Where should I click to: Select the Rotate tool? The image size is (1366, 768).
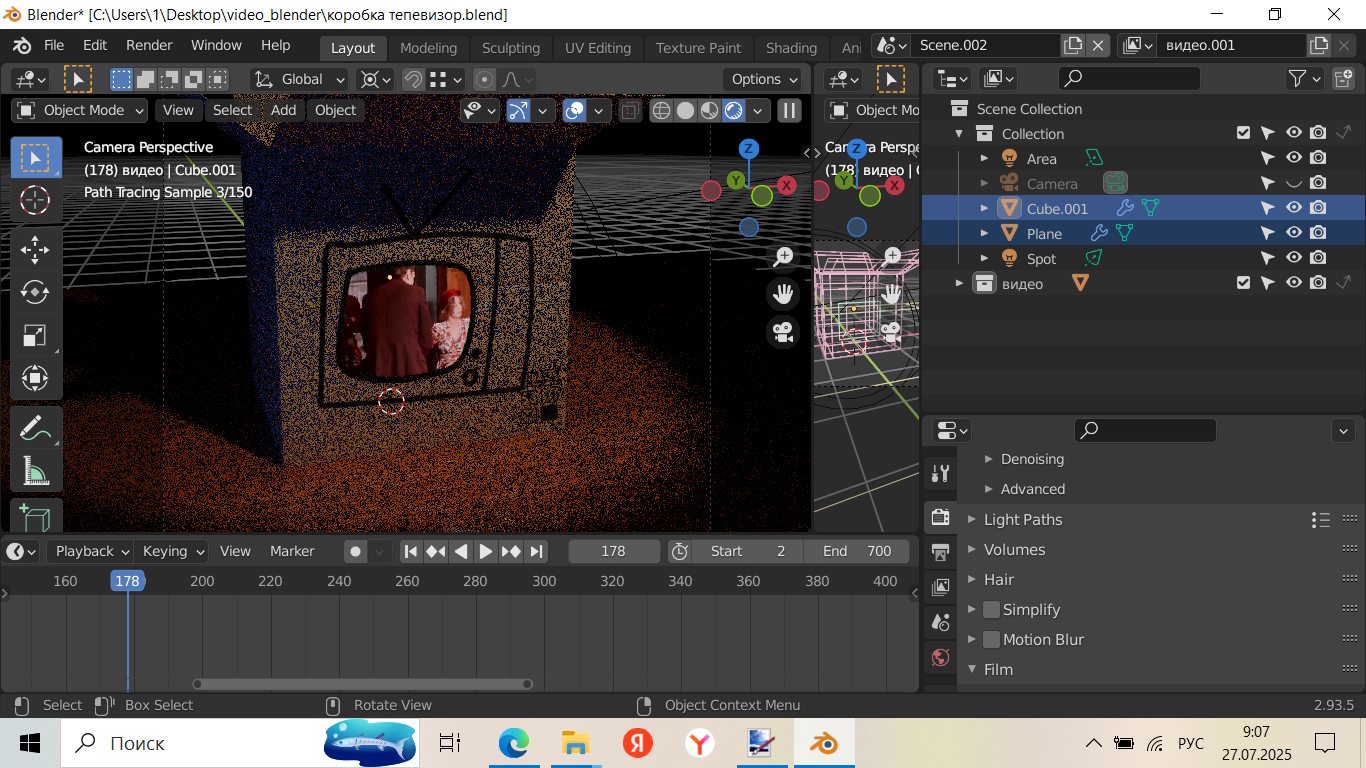tap(35, 292)
